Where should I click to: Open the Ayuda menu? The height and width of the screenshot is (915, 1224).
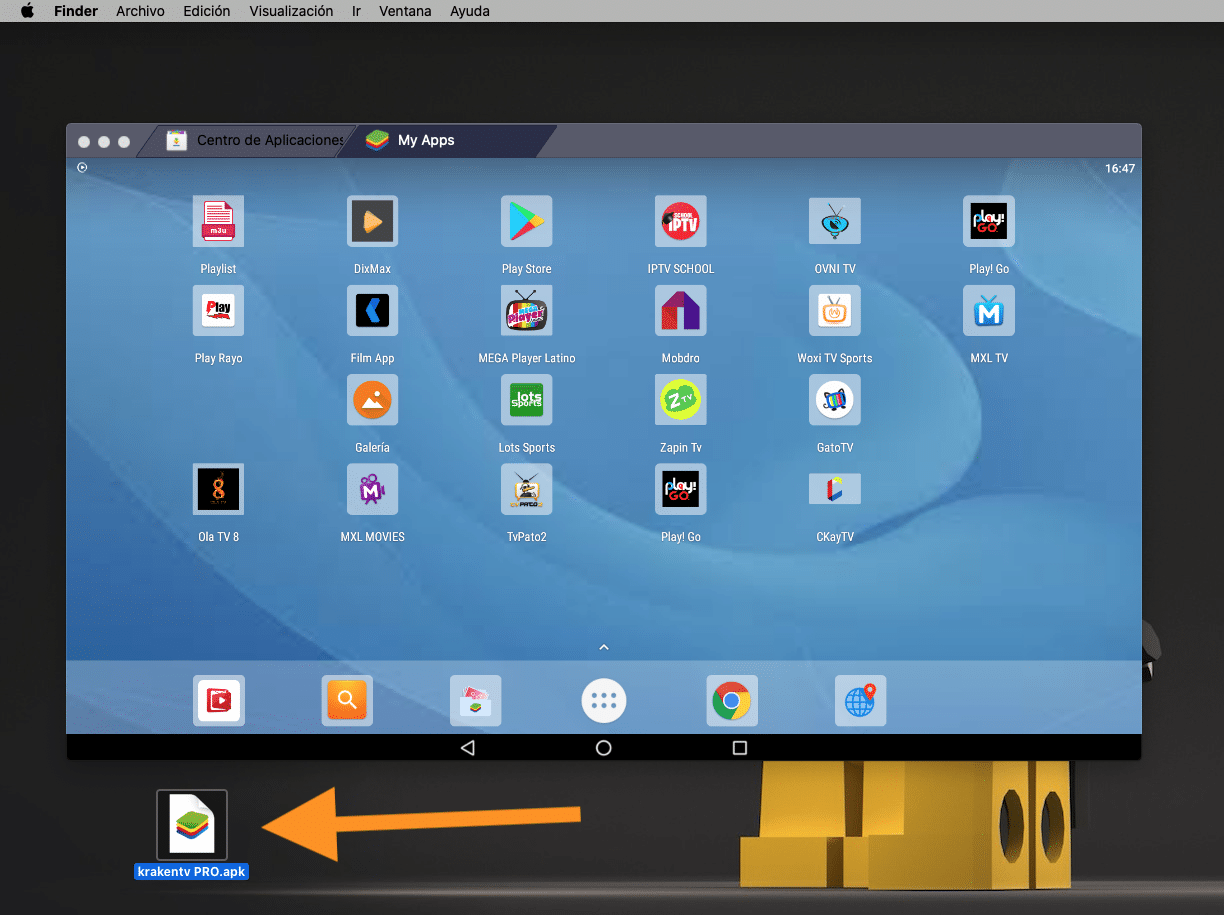470,11
